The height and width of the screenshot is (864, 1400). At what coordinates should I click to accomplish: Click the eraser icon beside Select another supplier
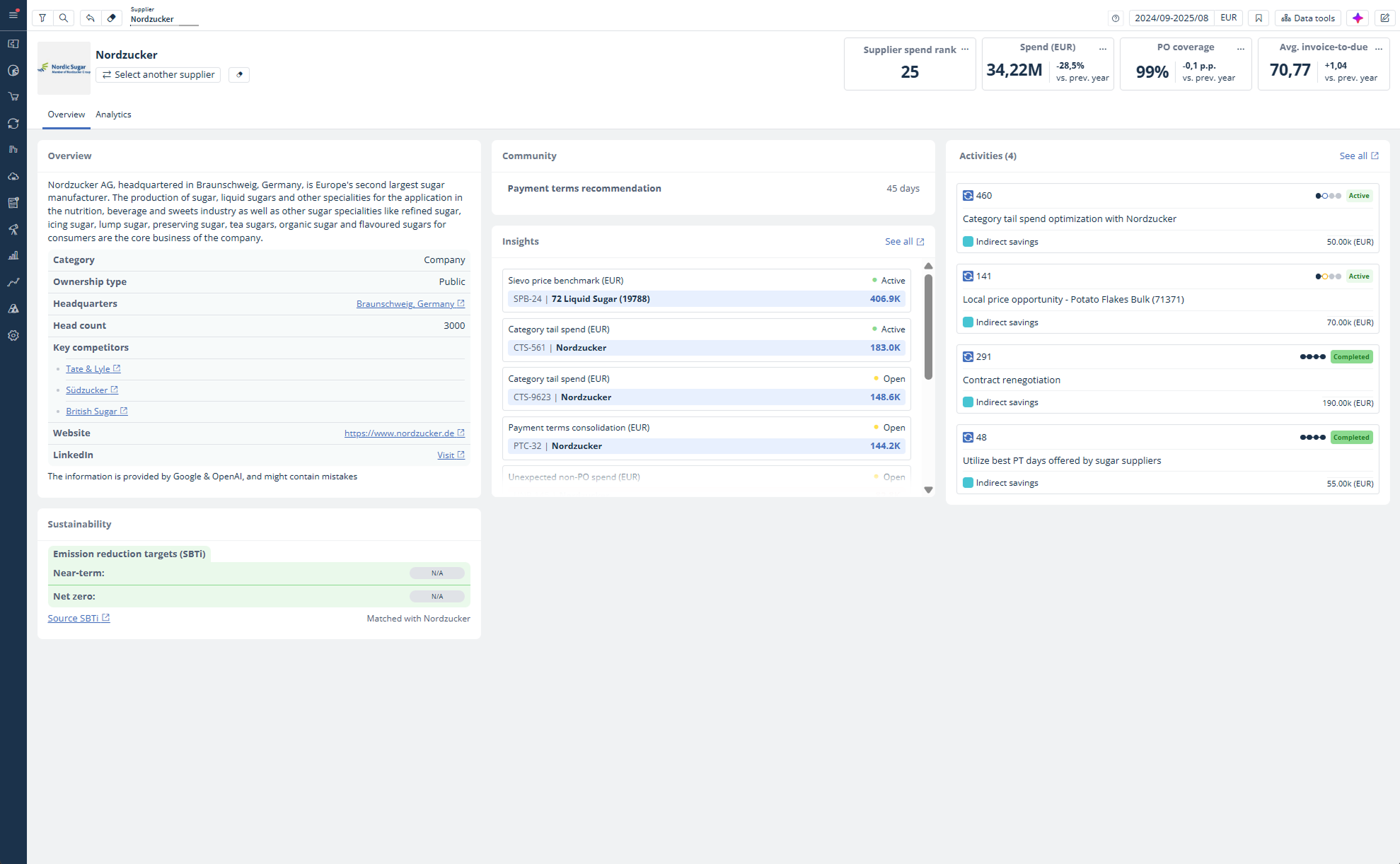pyautogui.click(x=239, y=75)
